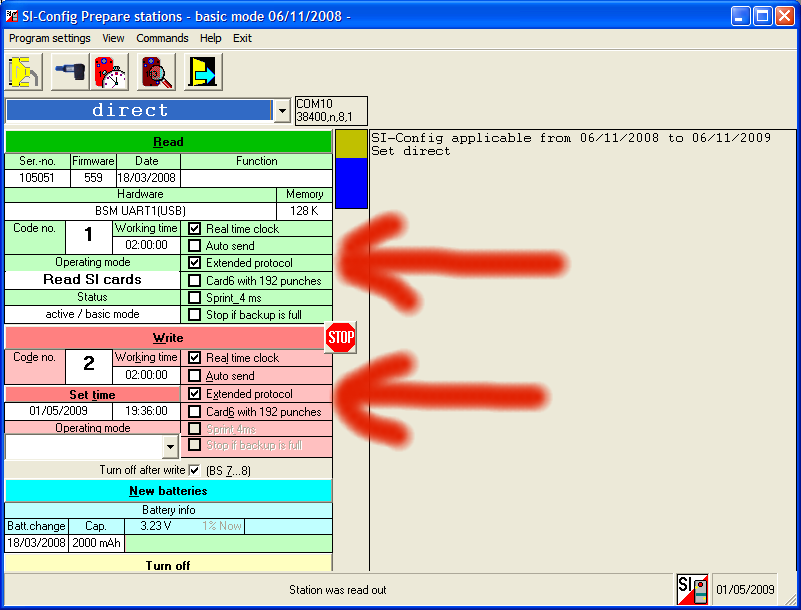
Task: Click the Read Working time value 02:00:00
Action: 146,245
